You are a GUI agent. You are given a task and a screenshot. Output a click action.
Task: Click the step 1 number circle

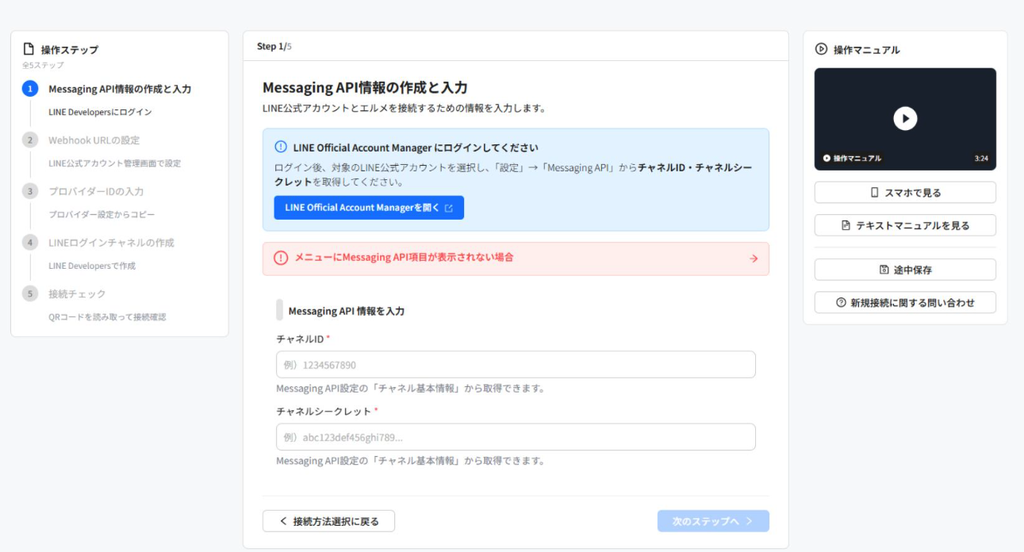[30, 89]
